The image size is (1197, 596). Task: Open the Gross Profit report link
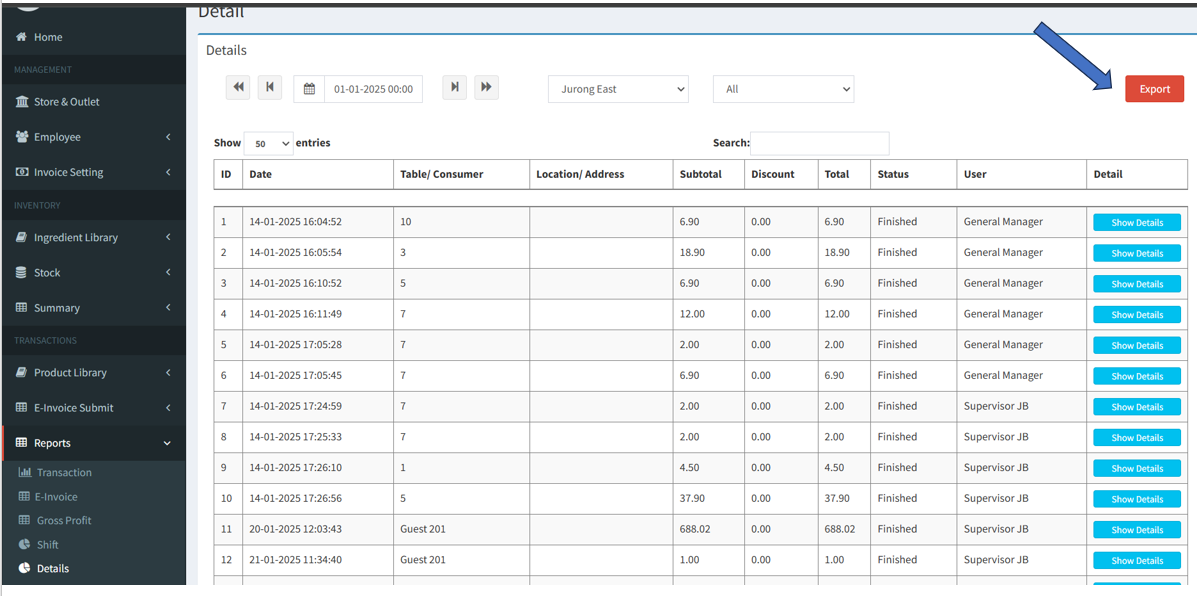pyautogui.click(x=64, y=520)
